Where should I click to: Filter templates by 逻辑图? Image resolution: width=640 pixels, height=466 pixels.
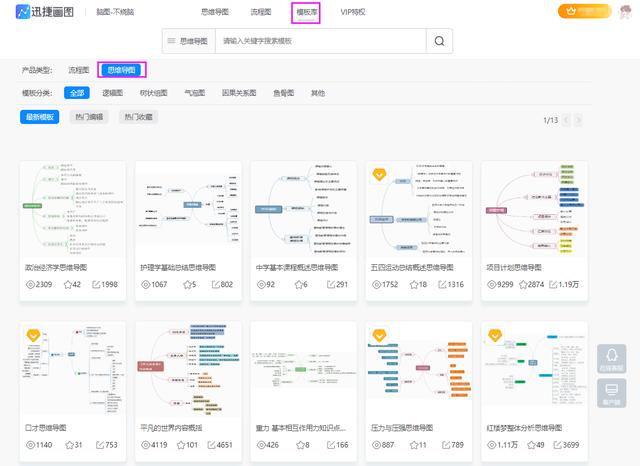click(112, 93)
